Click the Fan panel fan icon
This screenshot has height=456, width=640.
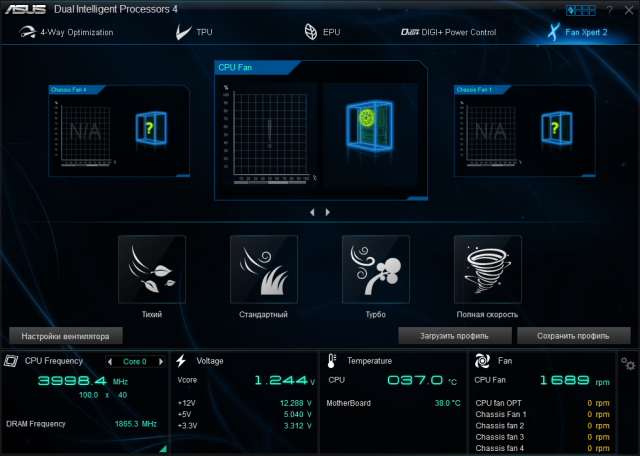click(482, 361)
